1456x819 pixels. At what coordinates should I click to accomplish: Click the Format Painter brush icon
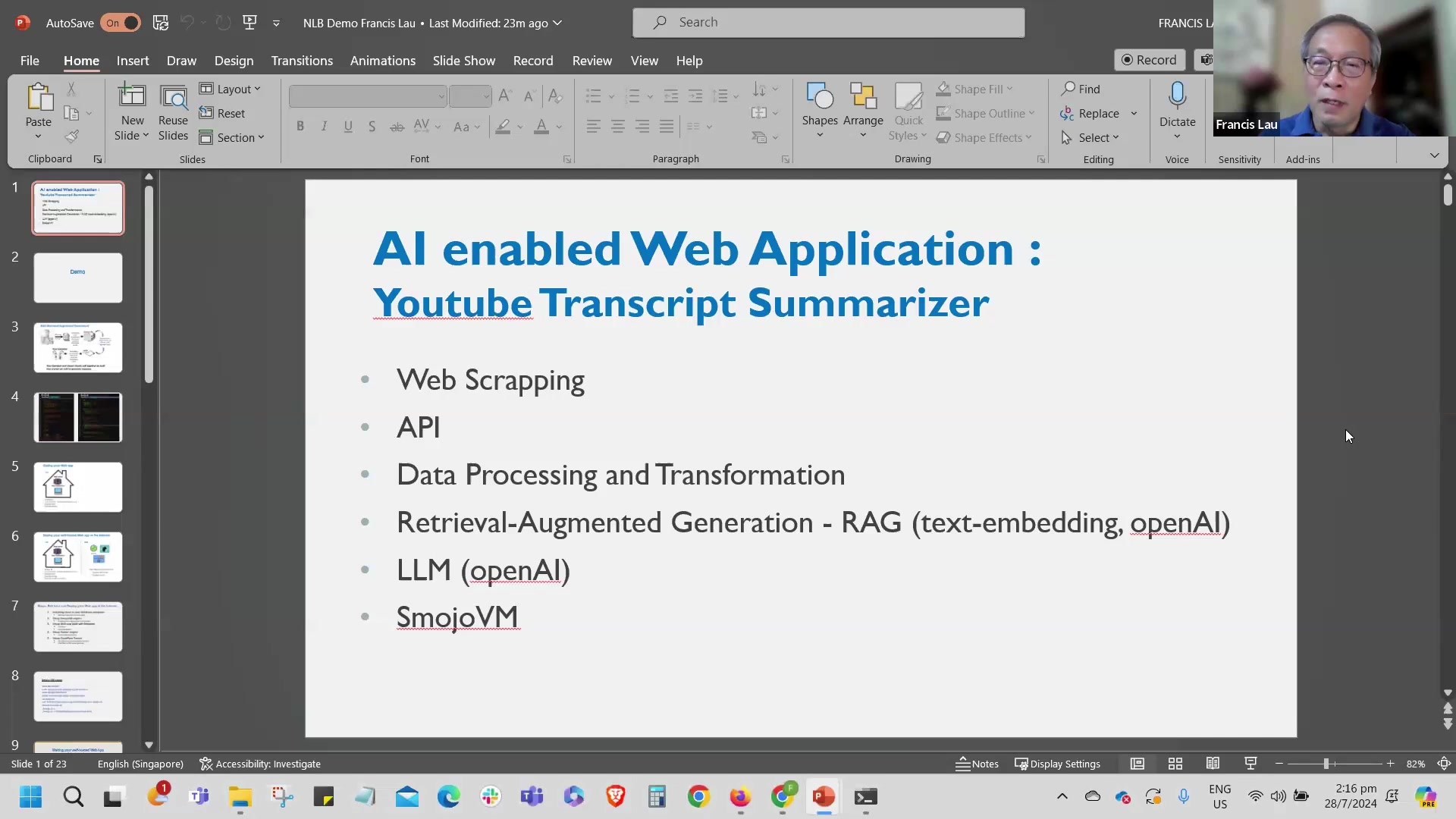(x=71, y=137)
